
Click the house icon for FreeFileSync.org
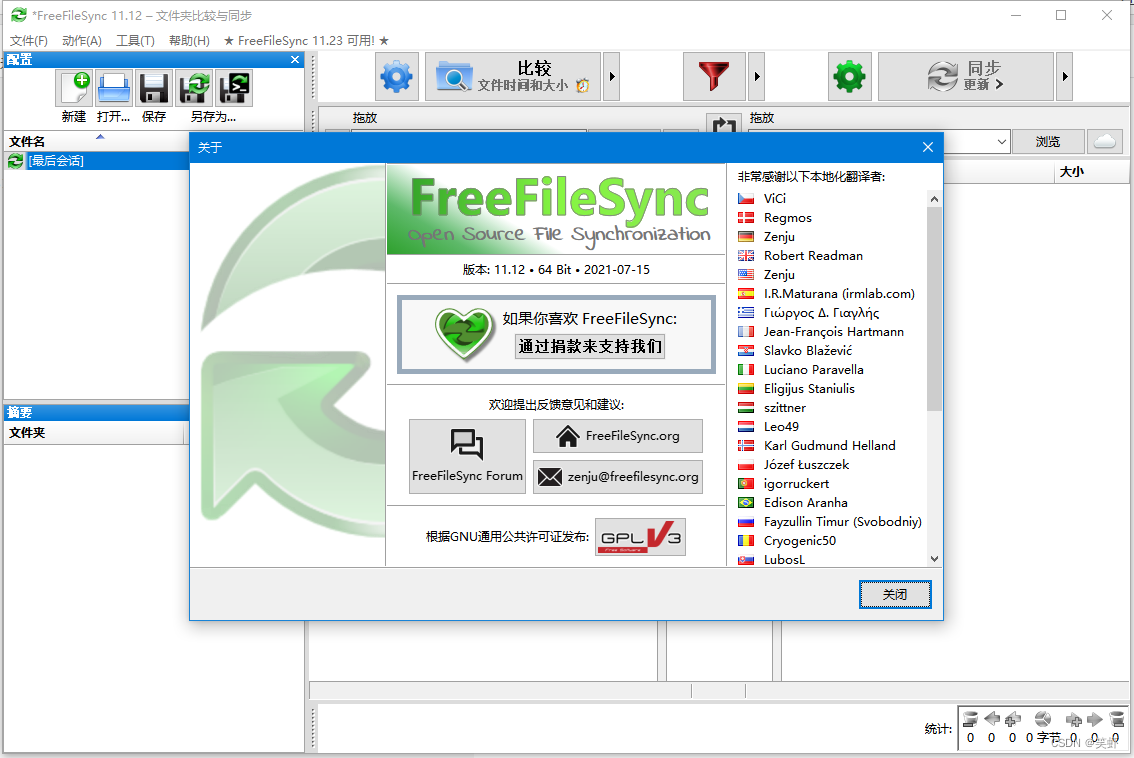568,436
